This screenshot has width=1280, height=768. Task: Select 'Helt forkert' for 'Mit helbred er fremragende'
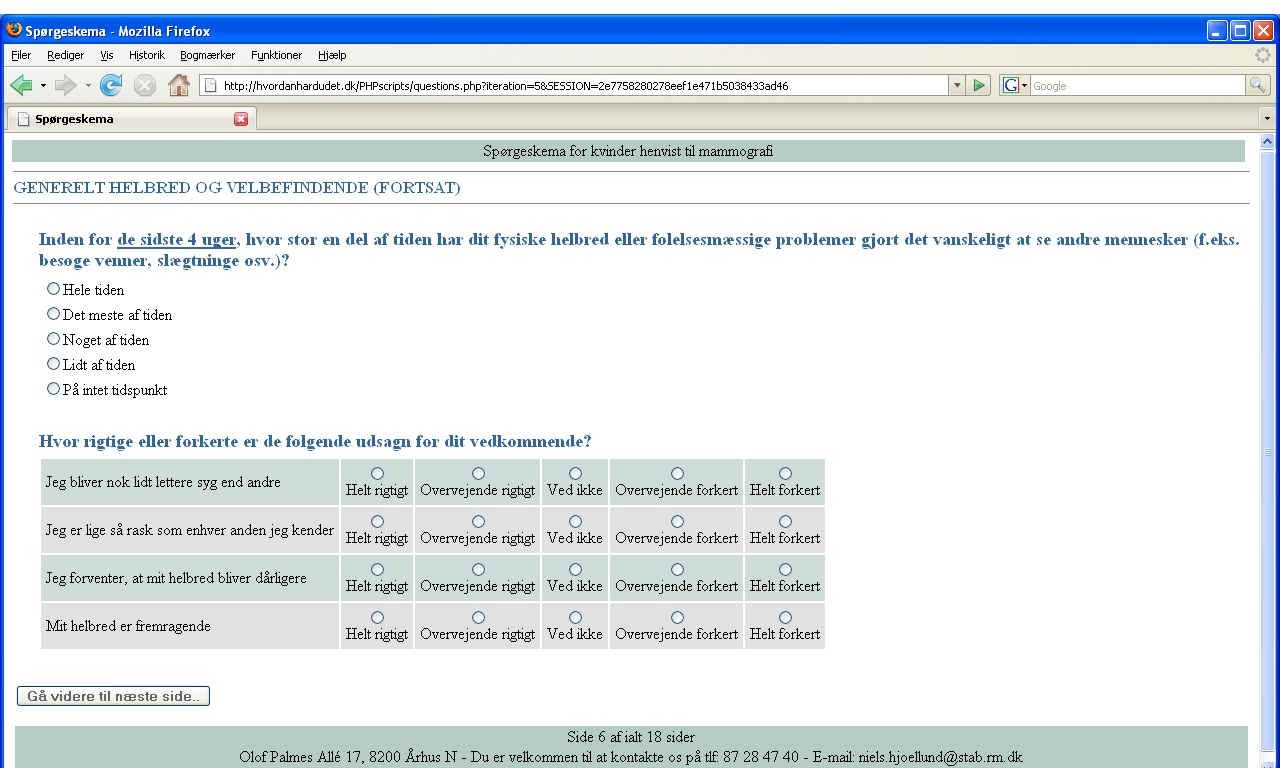pos(785,618)
